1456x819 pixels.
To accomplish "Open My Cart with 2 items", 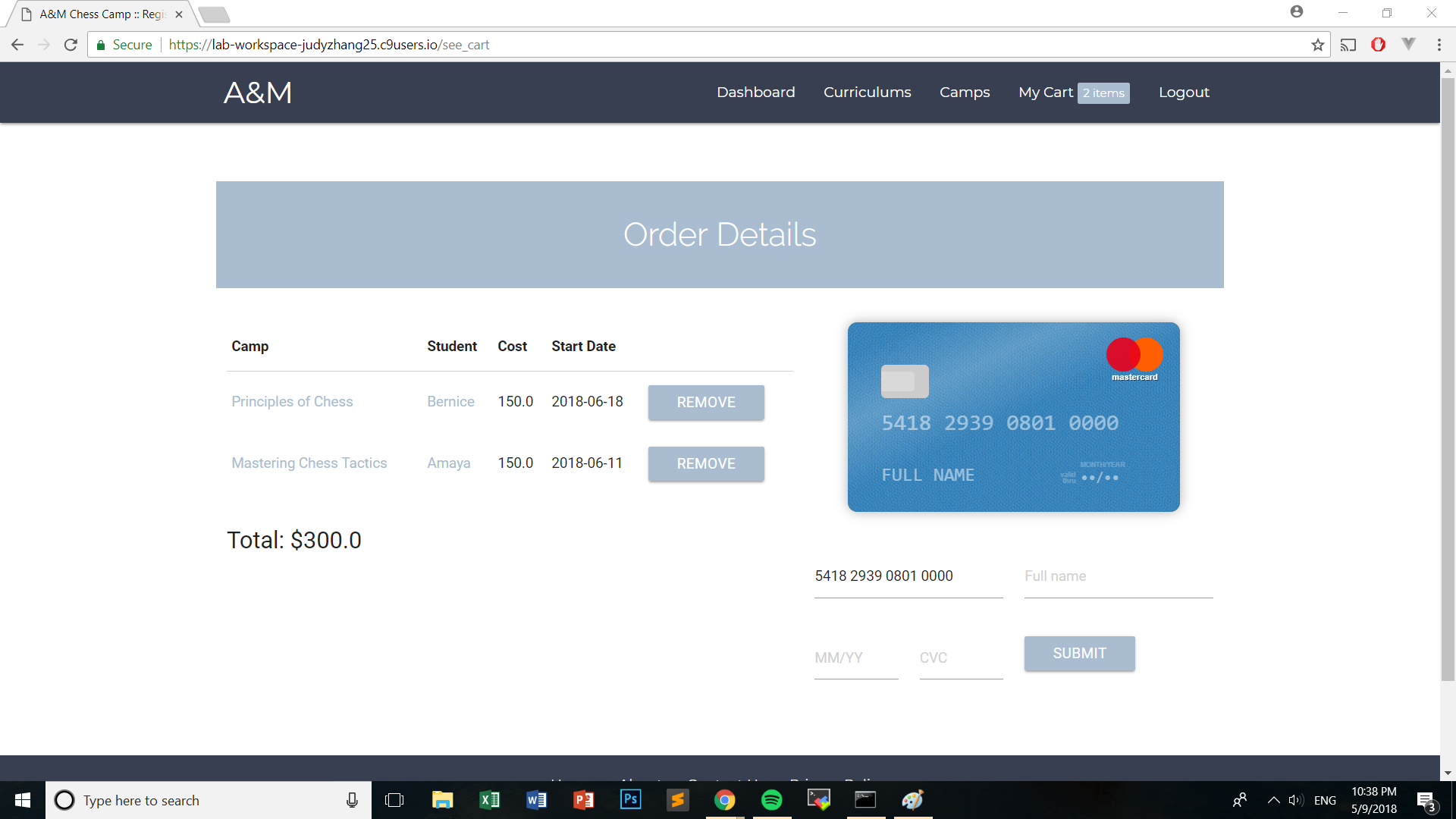I will [x=1073, y=93].
